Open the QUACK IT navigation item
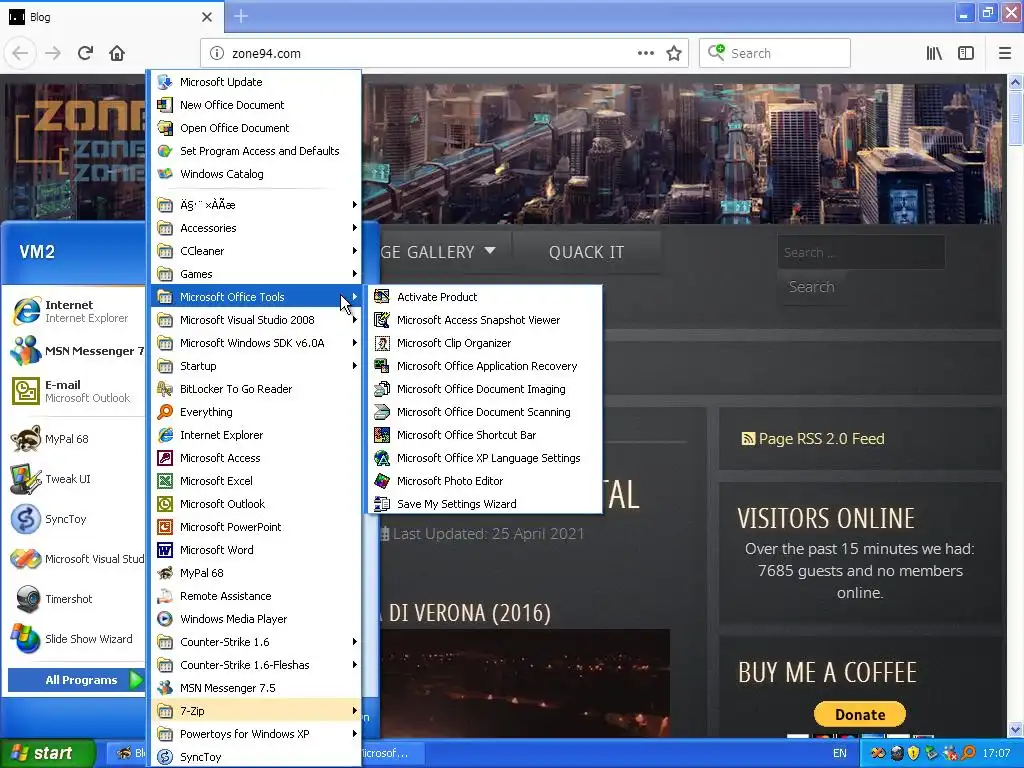Screen dimensions: 1024x768 coord(586,252)
